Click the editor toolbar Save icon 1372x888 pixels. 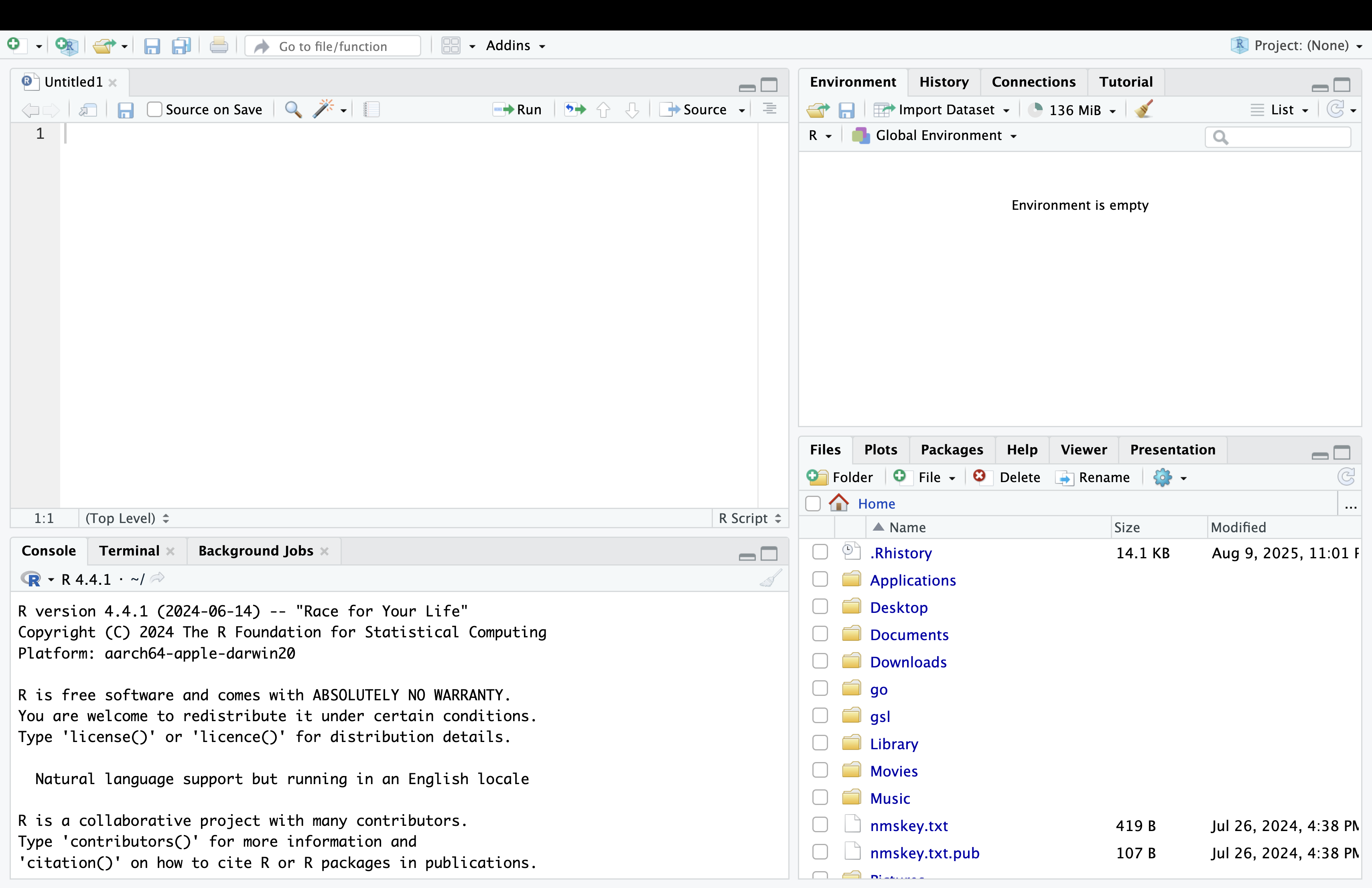tap(125, 110)
